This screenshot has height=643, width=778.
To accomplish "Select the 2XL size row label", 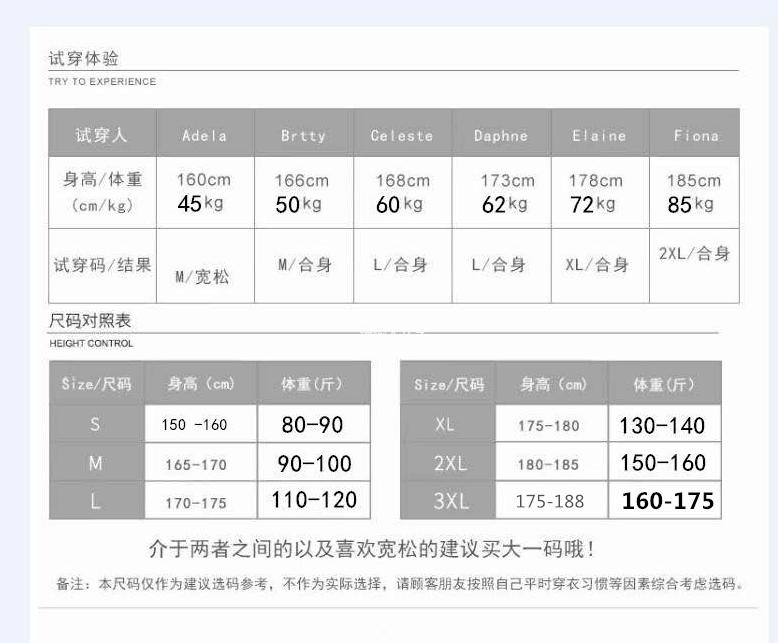I will (x=448, y=462).
